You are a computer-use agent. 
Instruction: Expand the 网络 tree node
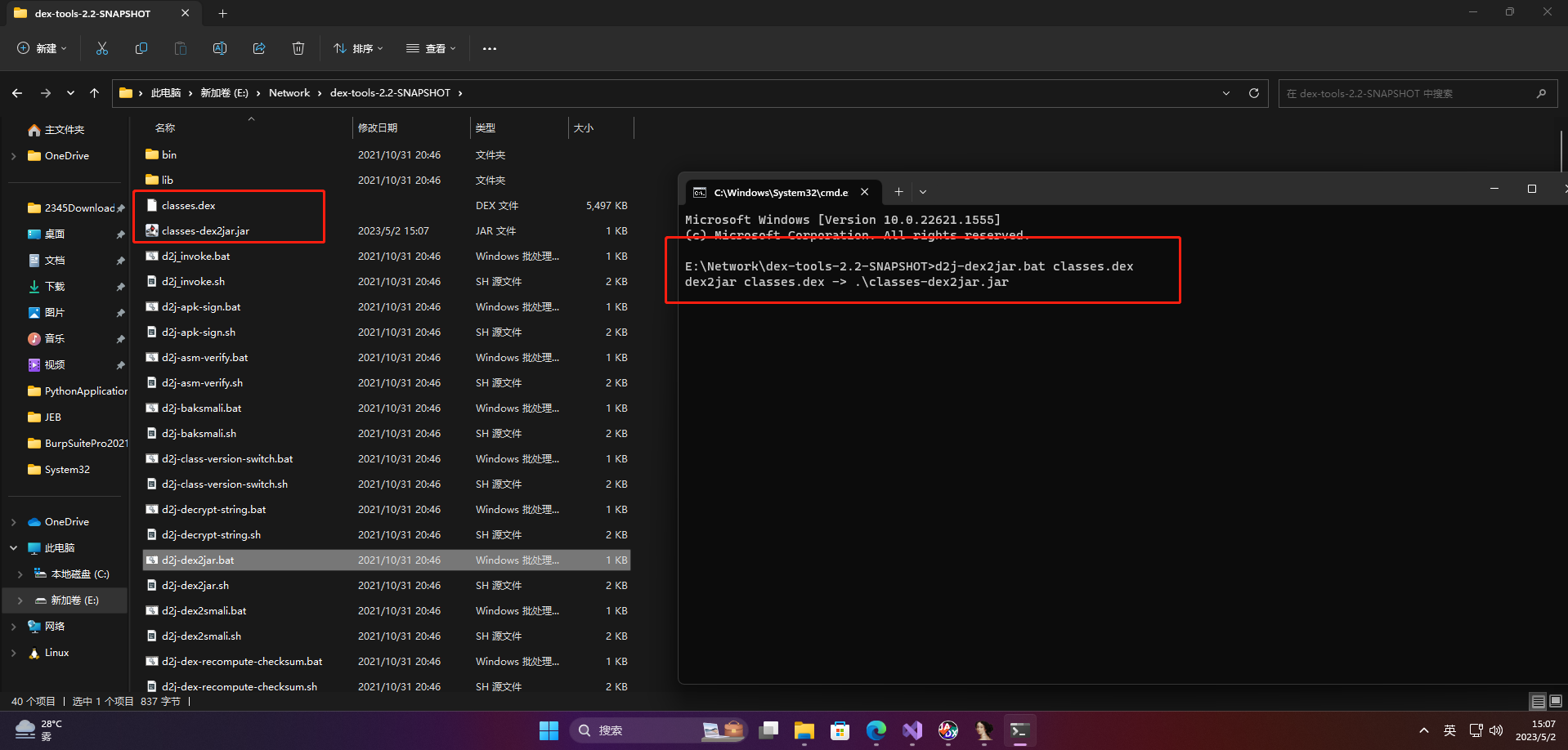click(14, 626)
